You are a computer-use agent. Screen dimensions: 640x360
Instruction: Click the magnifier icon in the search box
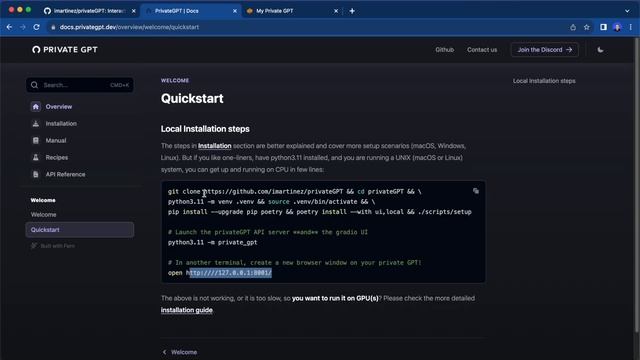[x=34, y=85]
